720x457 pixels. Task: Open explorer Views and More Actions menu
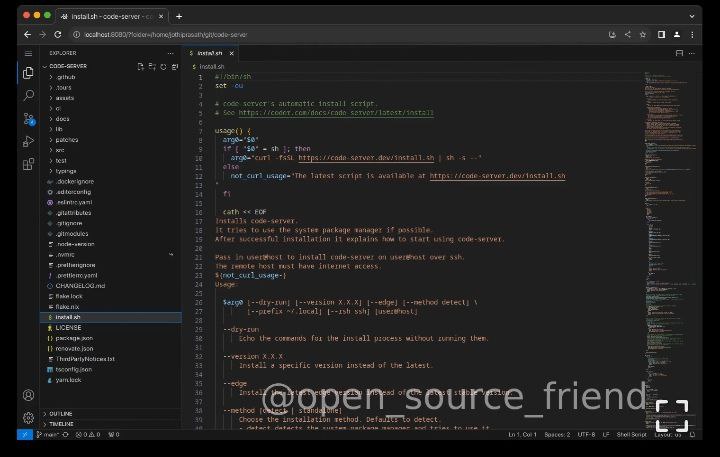coord(171,53)
